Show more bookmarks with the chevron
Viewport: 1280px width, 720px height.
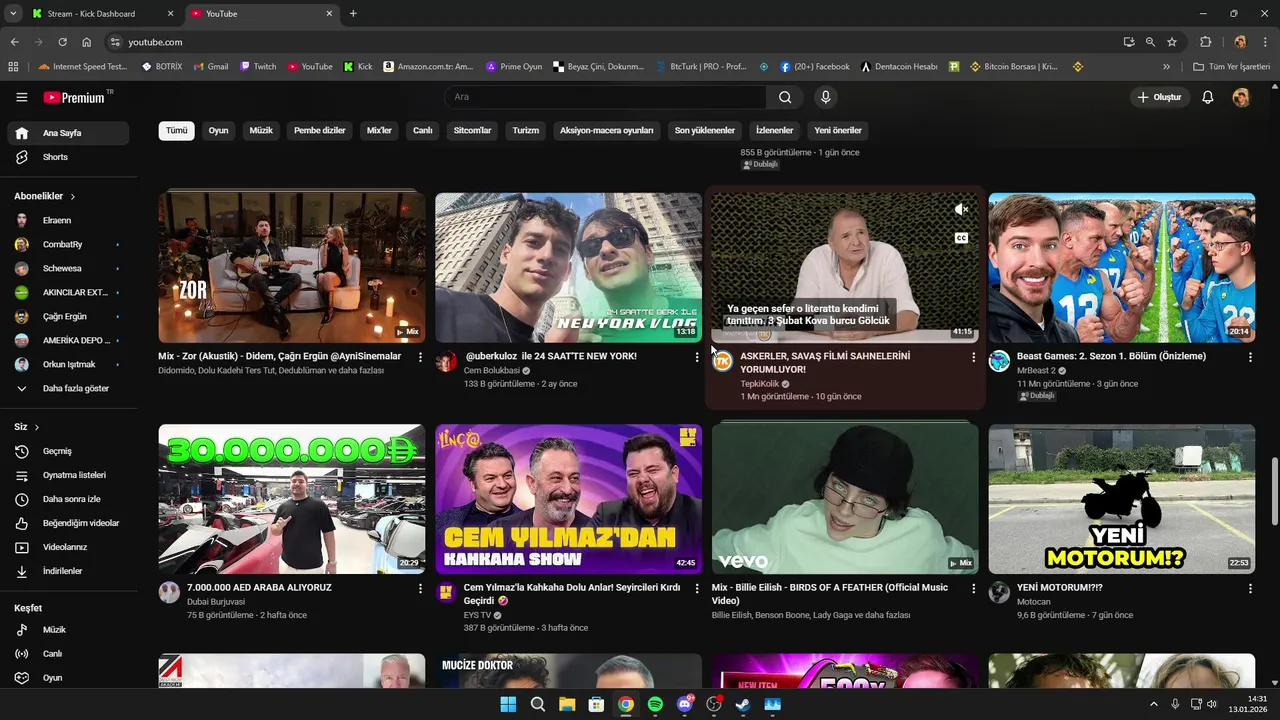tap(1166, 67)
